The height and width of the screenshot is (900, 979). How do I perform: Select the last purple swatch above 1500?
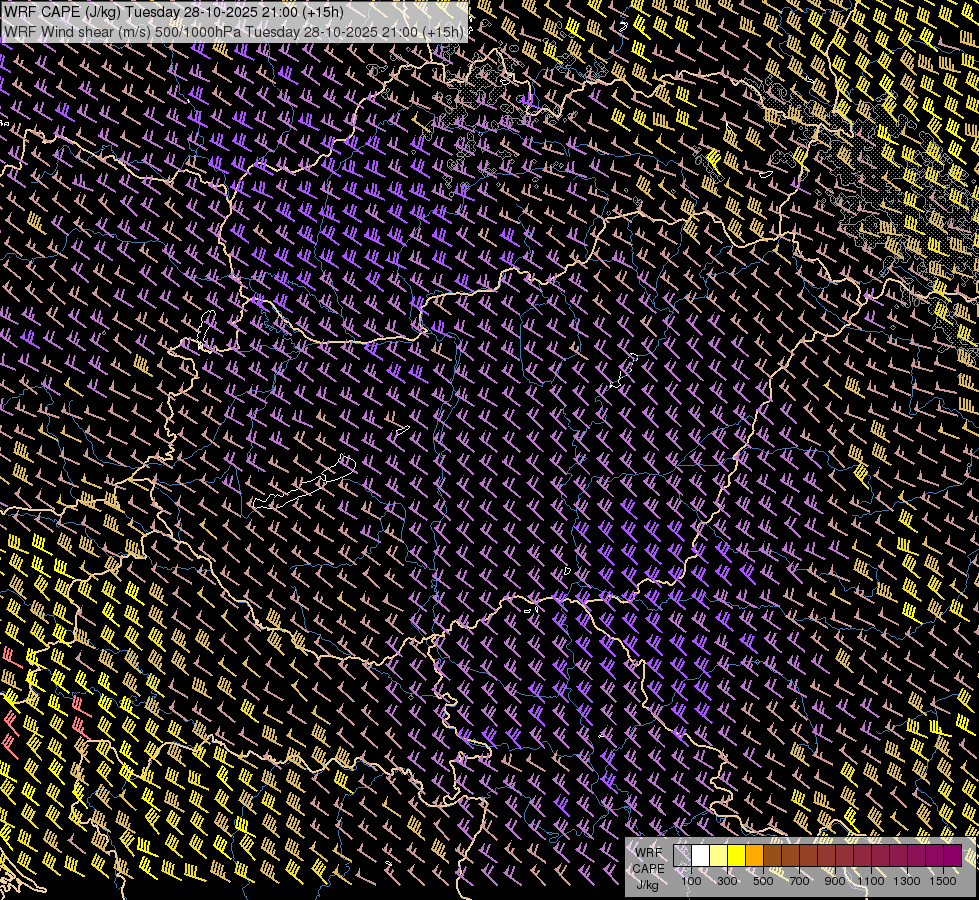tap(952, 856)
